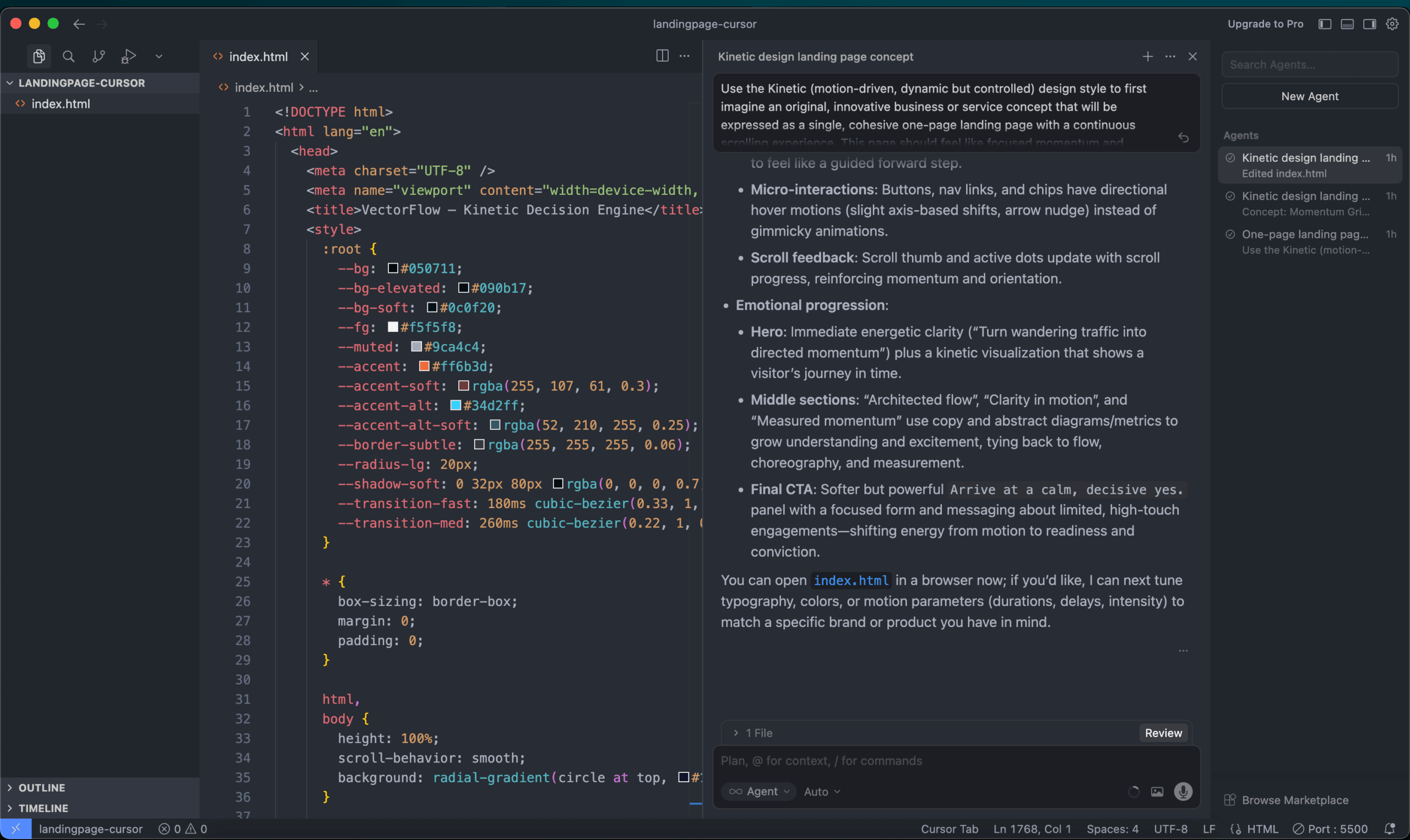Click the image attach icon in chat
1410x840 pixels.
click(1157, 792)
